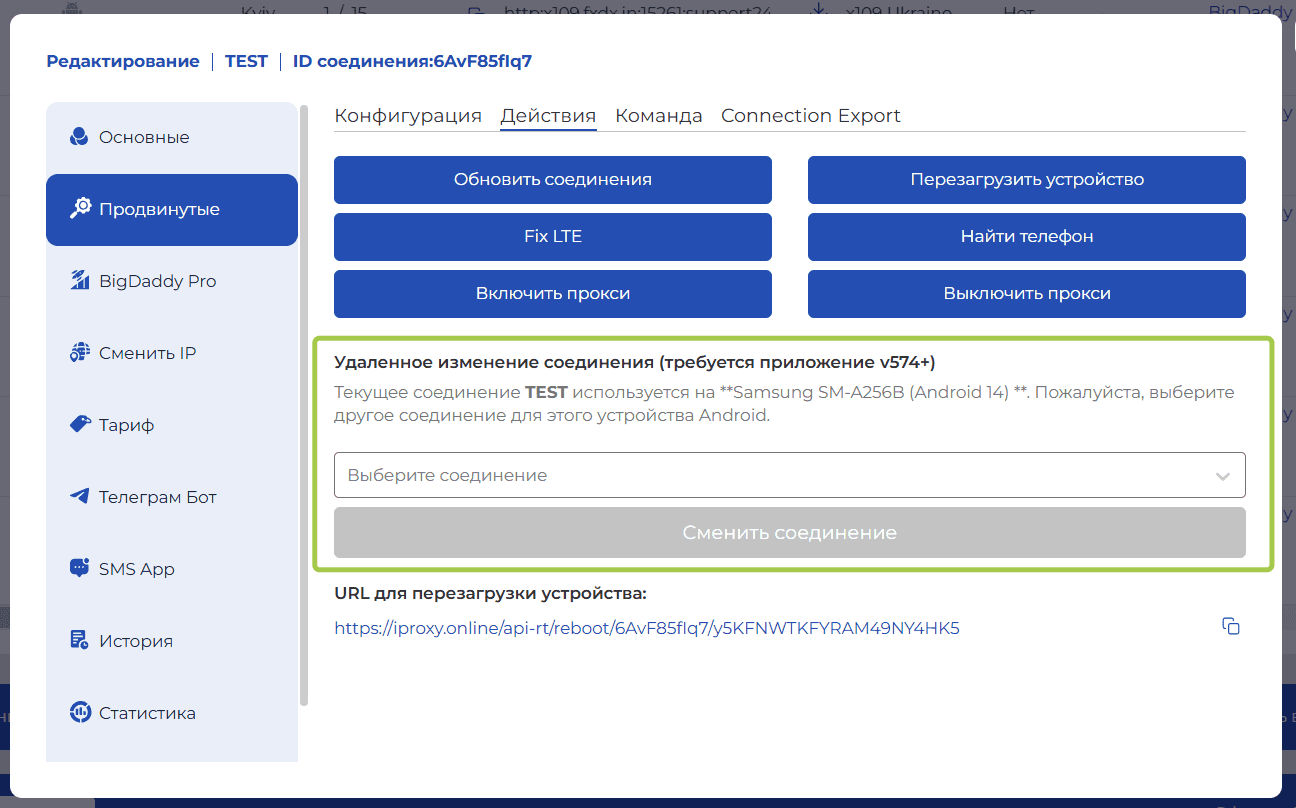Click the Редактирование header title
This screenshot has width=1296, height=808.
point(123,61)
